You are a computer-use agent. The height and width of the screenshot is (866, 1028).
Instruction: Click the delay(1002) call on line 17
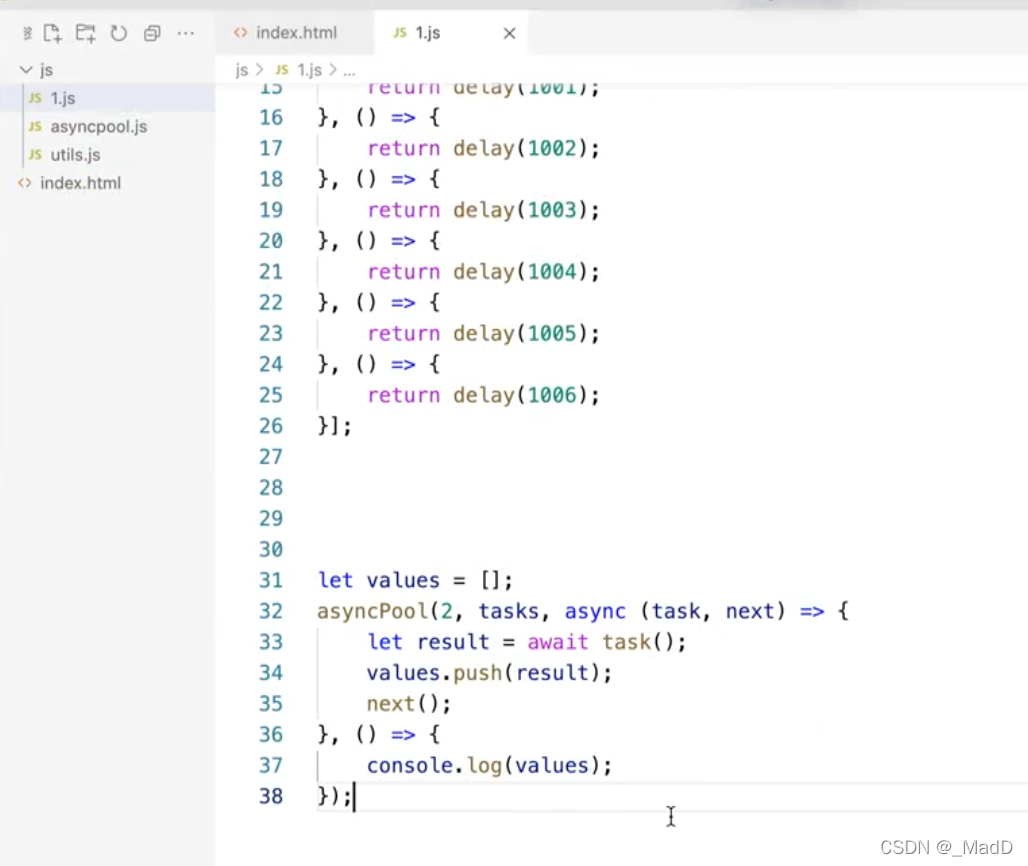pos(519,149)
